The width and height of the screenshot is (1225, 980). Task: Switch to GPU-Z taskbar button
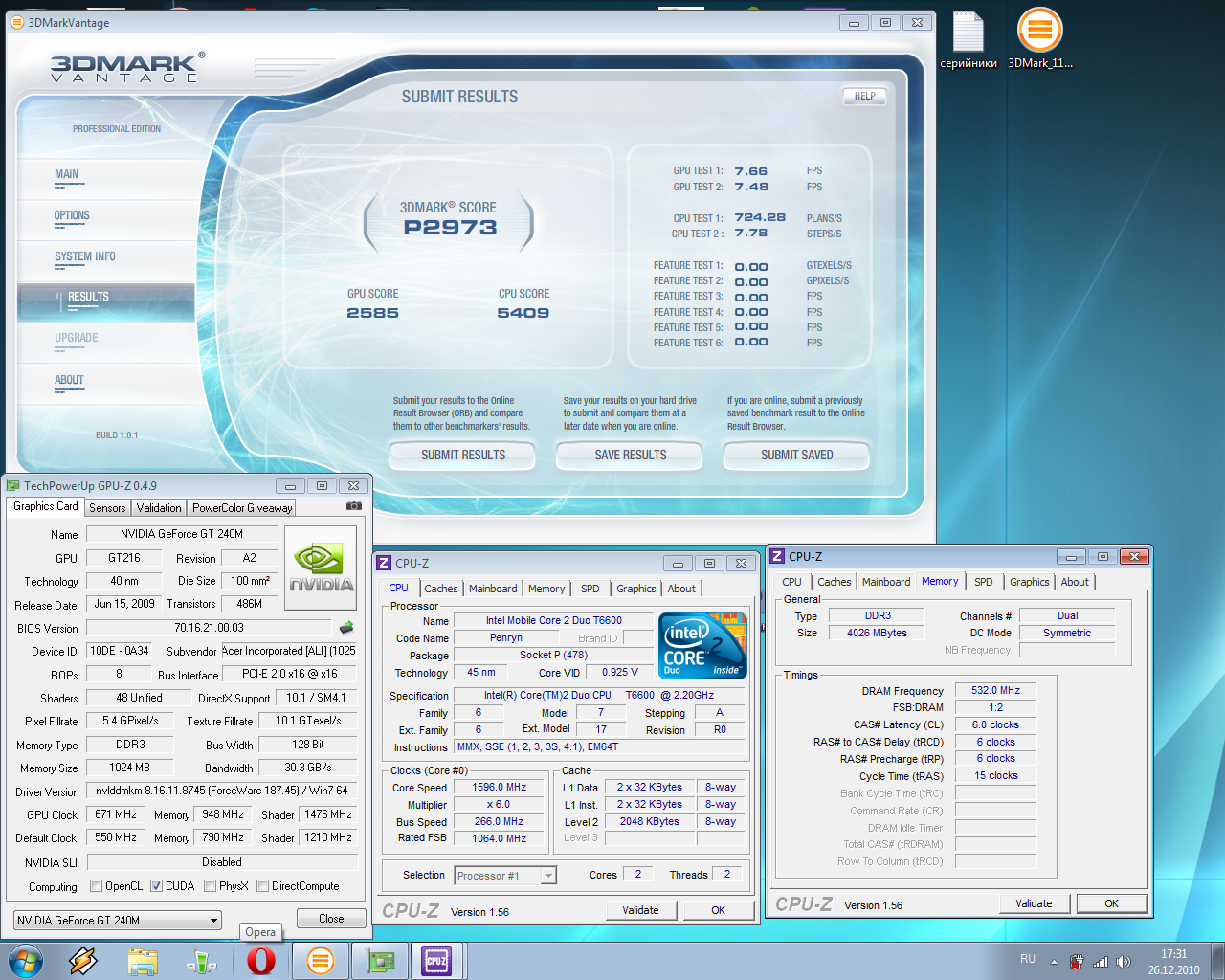point(380,961)
